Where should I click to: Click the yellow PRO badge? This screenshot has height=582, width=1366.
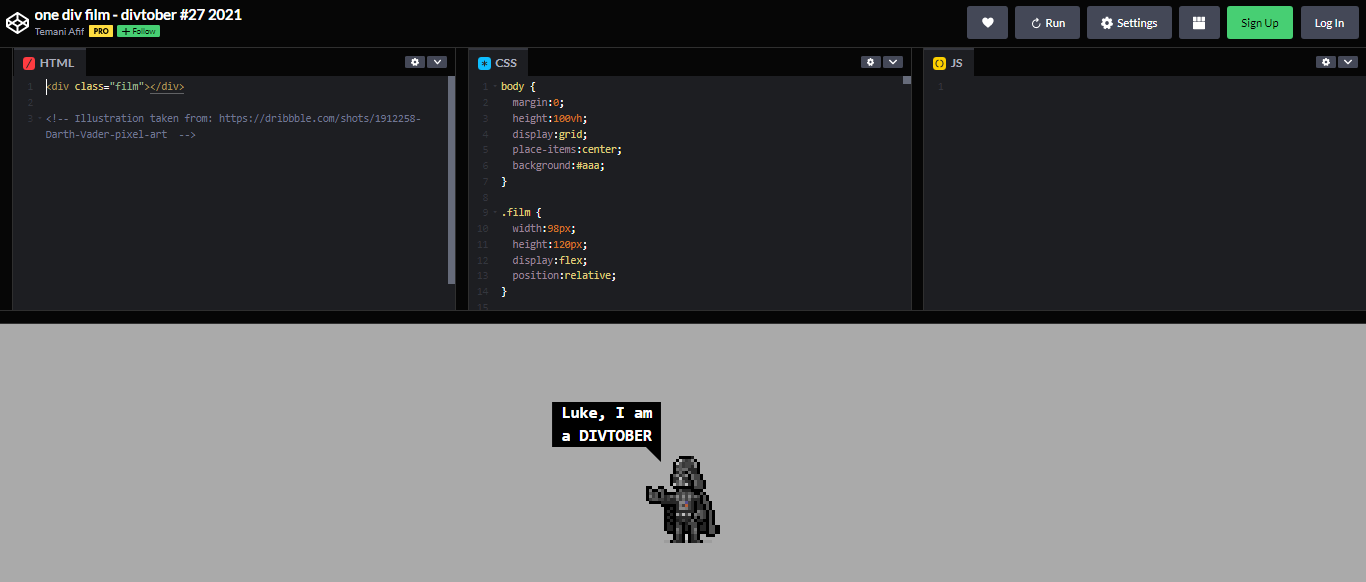[100, 30]
